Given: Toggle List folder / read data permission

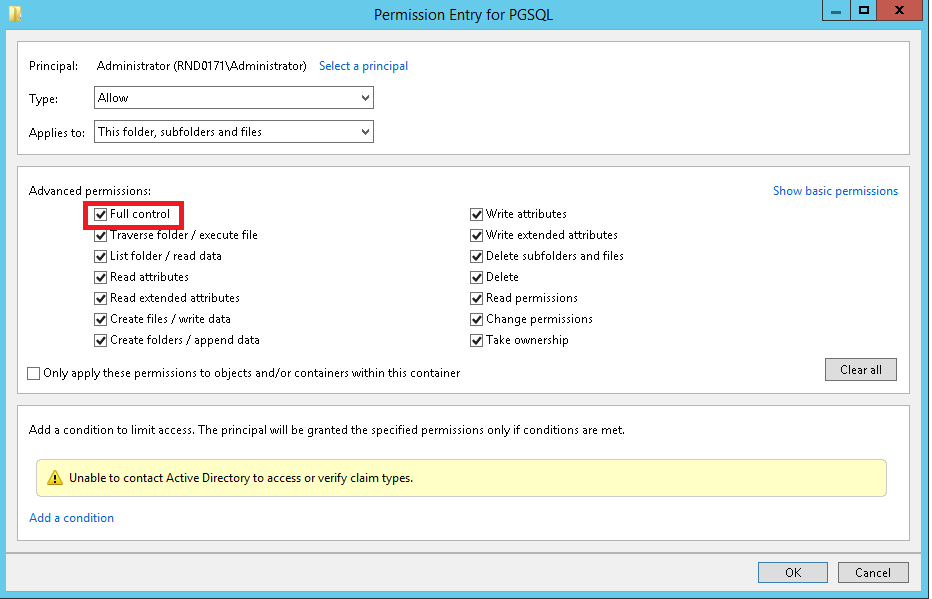Looking at the screenshot, I should click(x=101, y=256).
